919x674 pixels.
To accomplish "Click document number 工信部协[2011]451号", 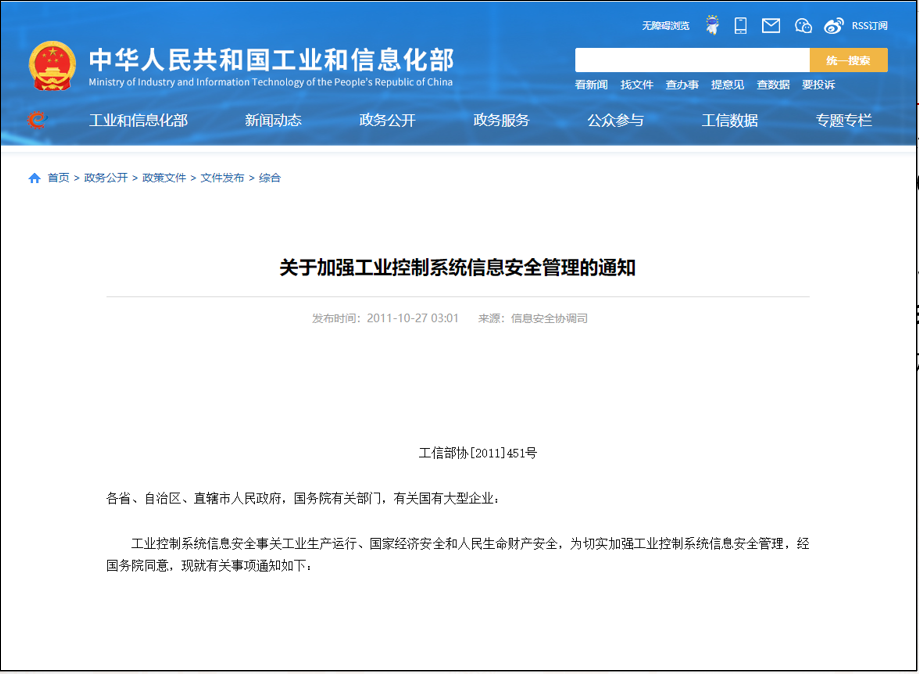I will click(478, 452).
